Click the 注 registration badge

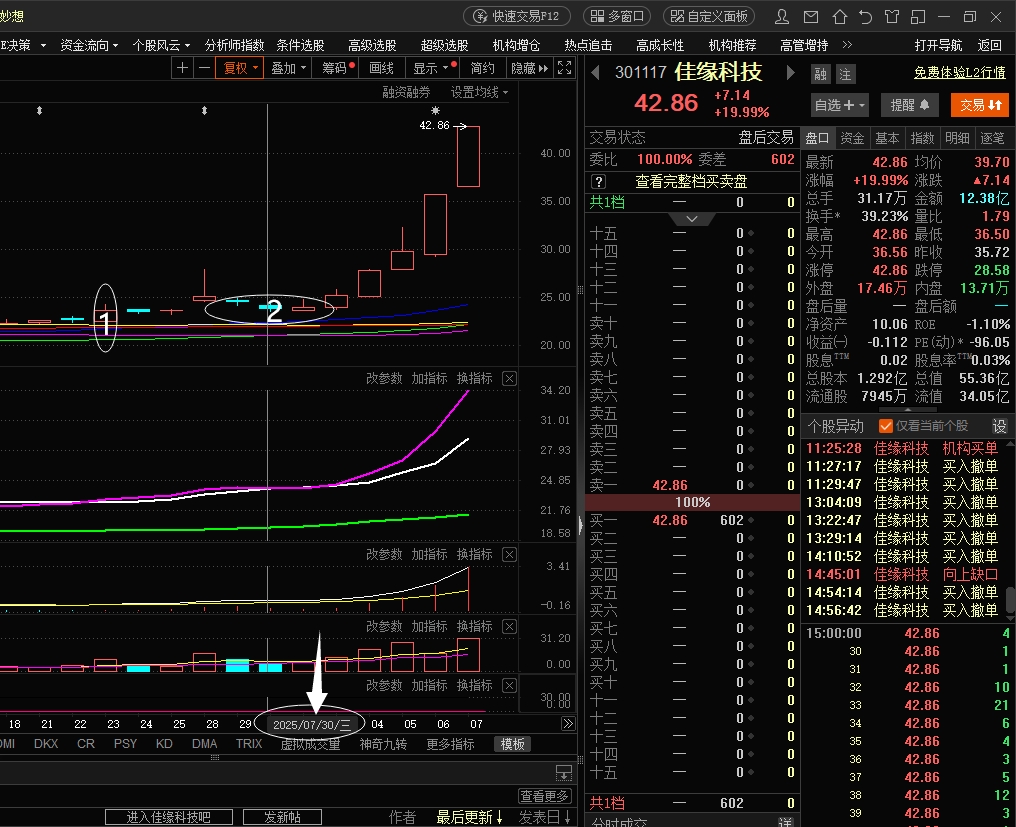tap(845, 74)
